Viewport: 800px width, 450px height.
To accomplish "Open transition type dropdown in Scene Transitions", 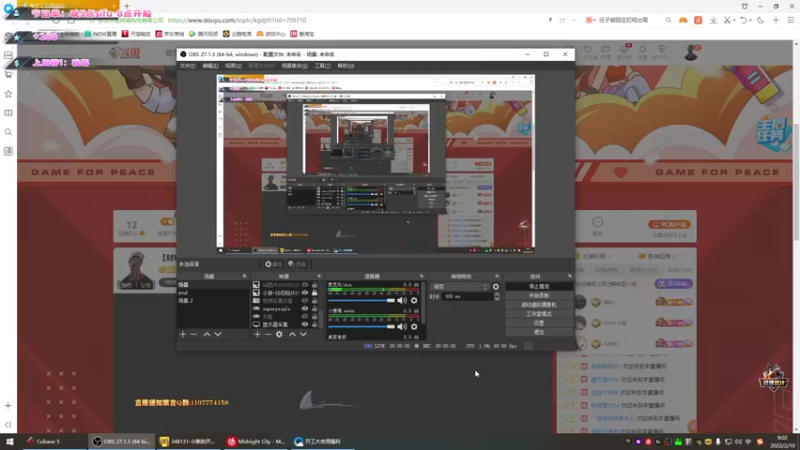I will click(x=460, y=287).
